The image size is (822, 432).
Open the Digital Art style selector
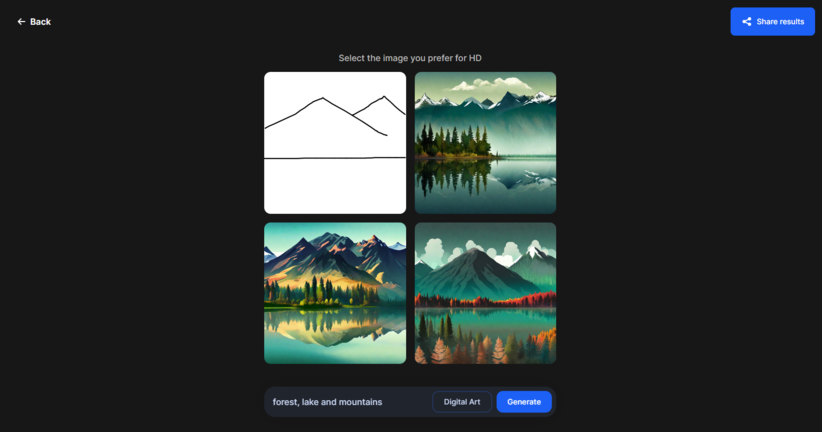tap(462, 402)
